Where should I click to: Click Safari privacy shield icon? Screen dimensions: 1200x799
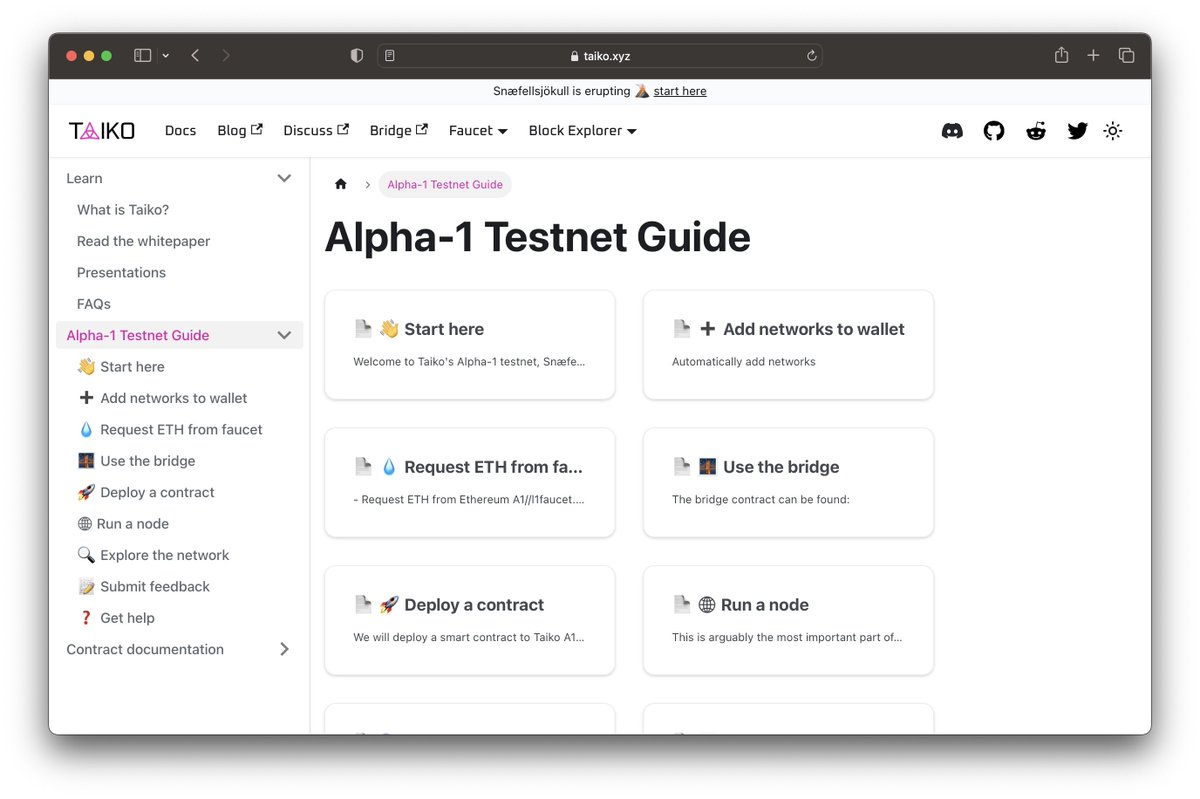357,56
